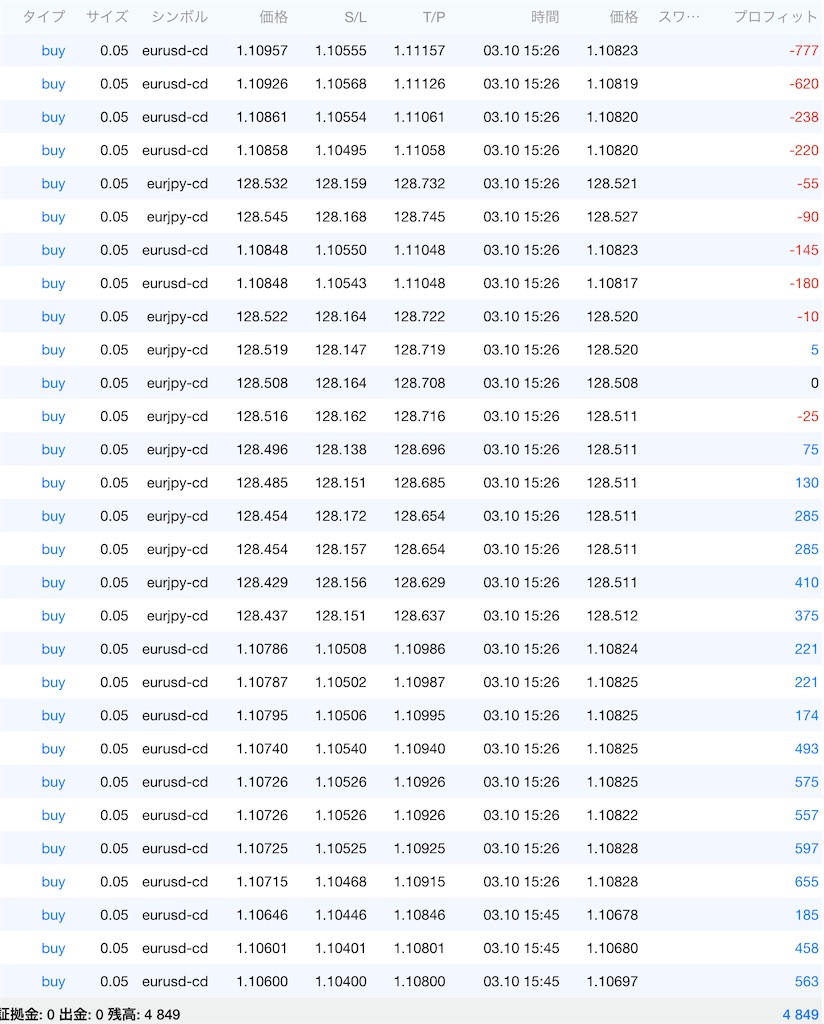This screenshot has height=1024, width=824.
Task: Select S/L value 1.10468
Action: (341, 882)
